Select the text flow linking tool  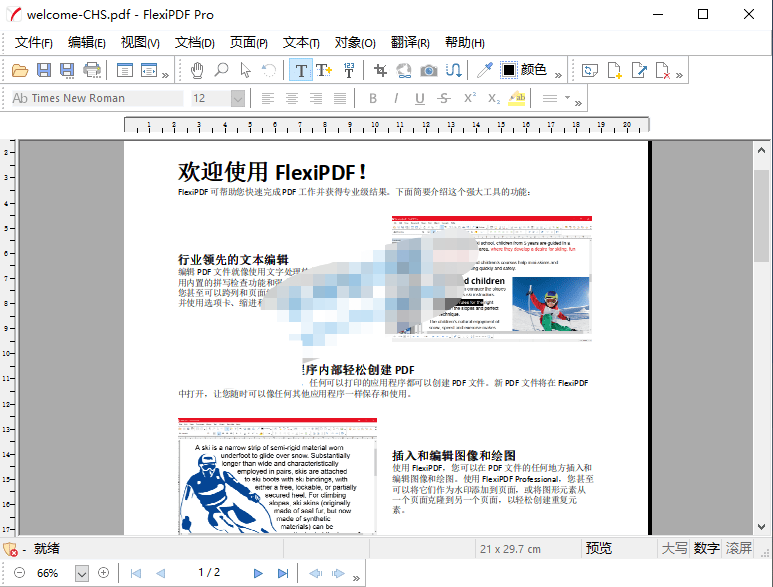pyautogui.click(x=454, y=70)
